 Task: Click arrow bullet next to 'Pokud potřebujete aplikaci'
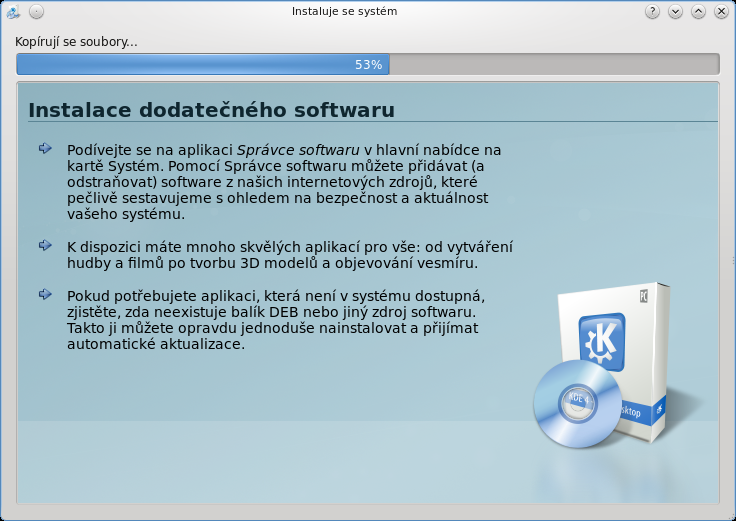pos(45,294)
